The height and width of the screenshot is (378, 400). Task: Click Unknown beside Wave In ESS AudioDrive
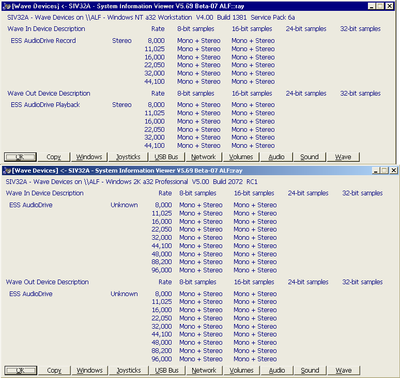click(124, 205)
